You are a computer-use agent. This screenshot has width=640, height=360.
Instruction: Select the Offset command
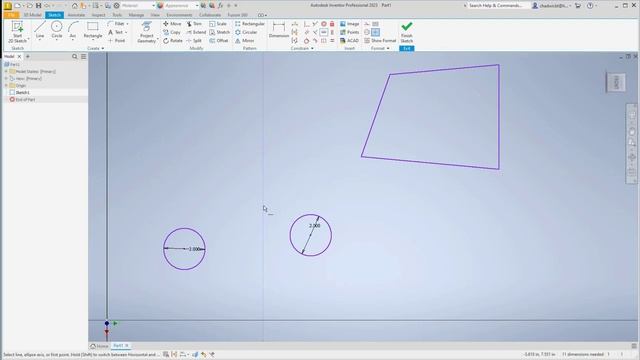click(219, 41)
